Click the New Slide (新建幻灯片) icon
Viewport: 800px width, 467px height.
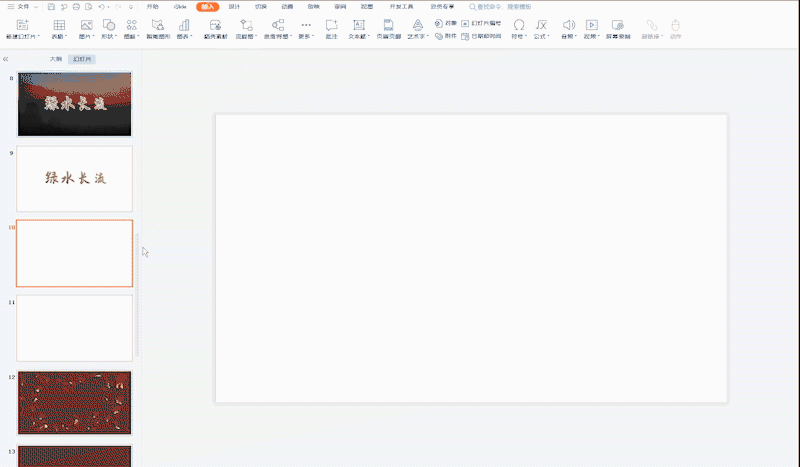22,25
